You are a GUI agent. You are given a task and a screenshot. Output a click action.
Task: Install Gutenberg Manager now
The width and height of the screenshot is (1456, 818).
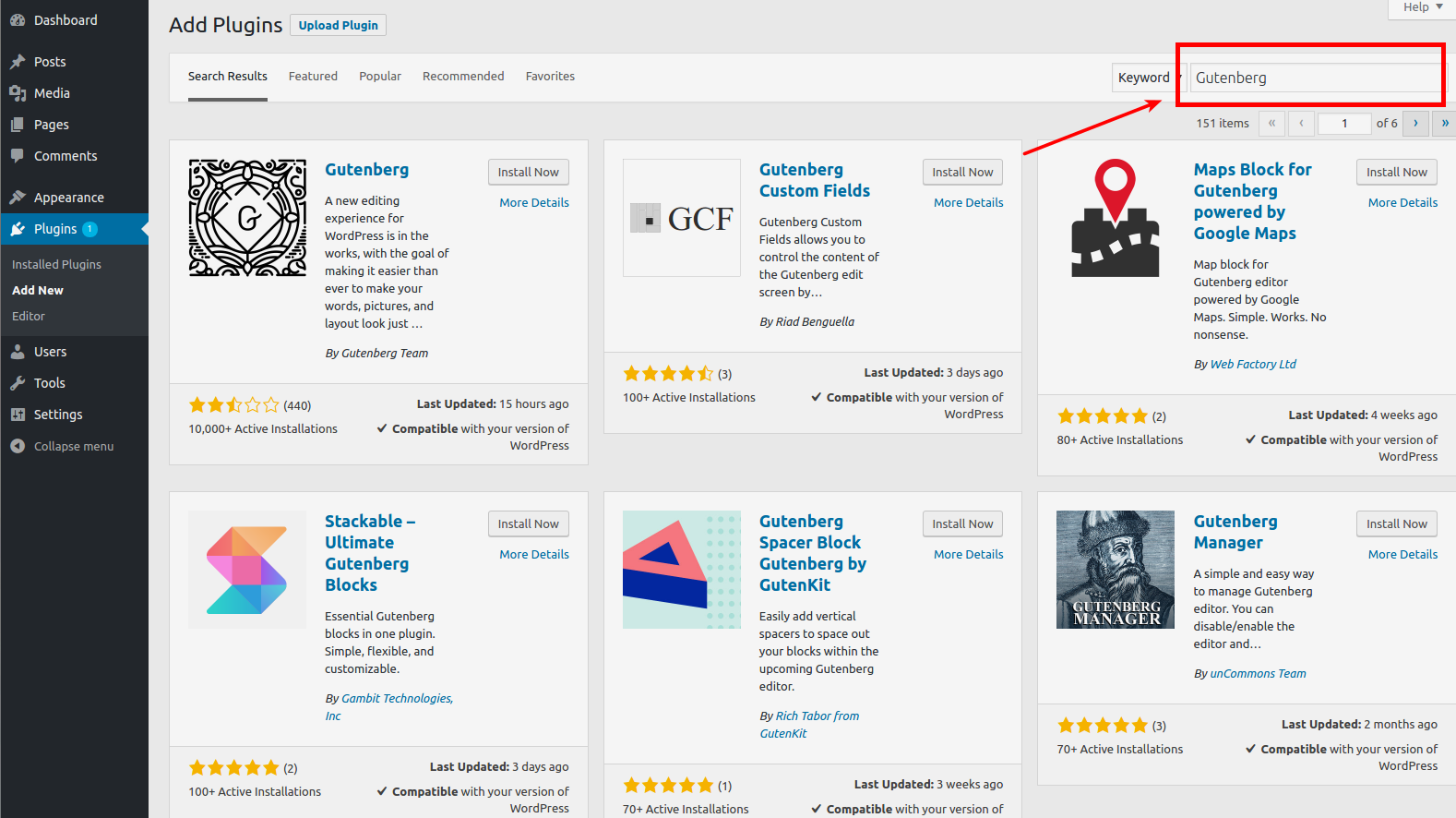click(1397, 523)
